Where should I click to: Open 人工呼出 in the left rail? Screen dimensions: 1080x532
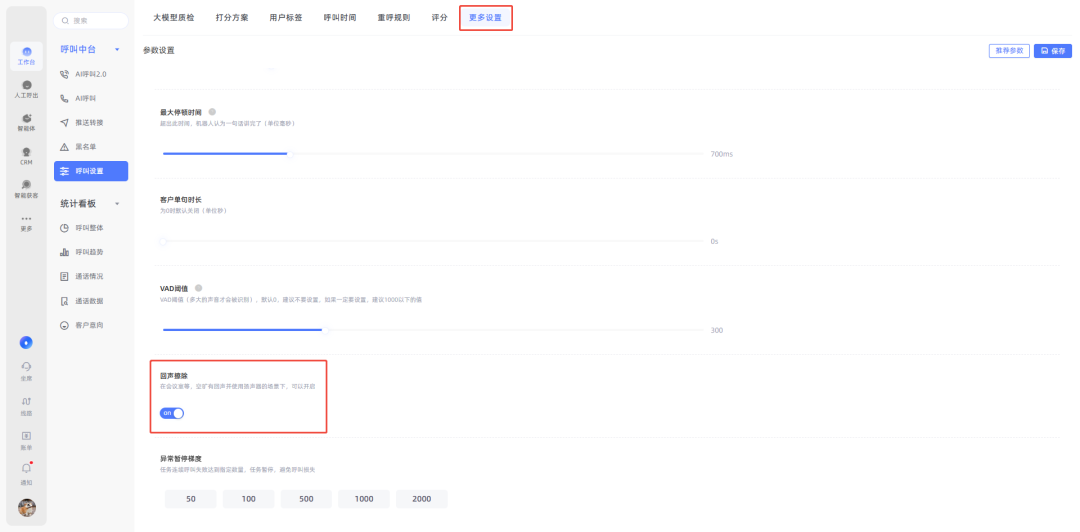coord(27,88)
